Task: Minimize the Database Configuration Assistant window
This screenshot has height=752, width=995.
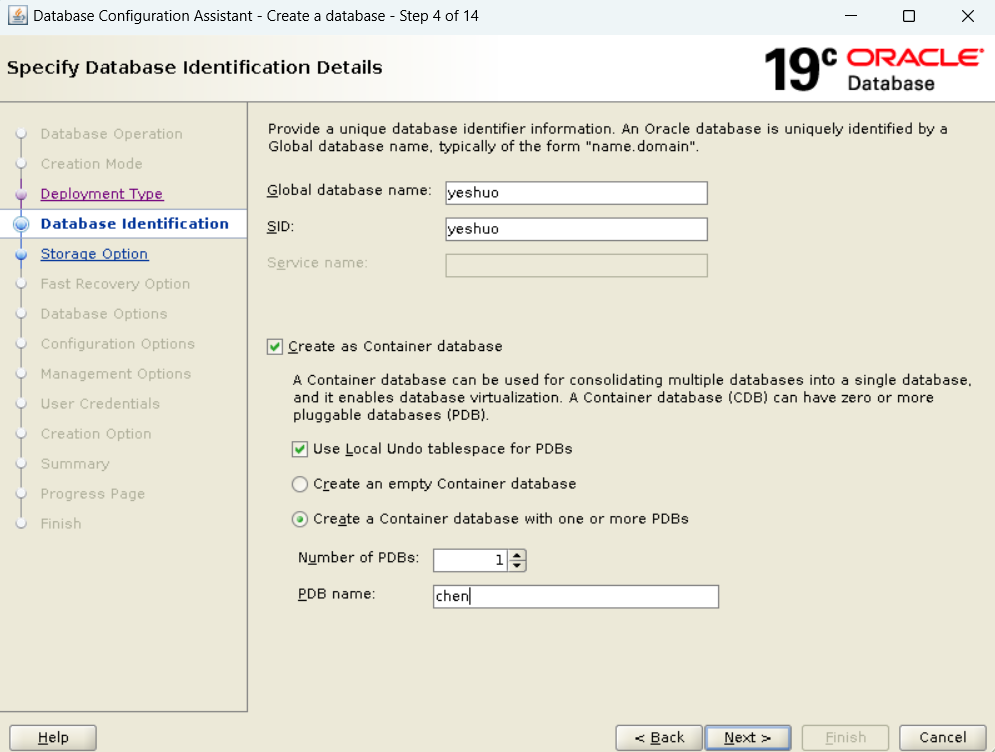Action: point(850,16)
